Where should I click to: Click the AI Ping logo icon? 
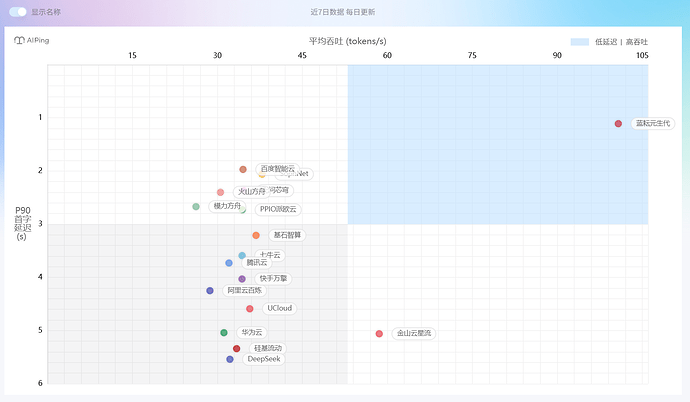[19, 40]
